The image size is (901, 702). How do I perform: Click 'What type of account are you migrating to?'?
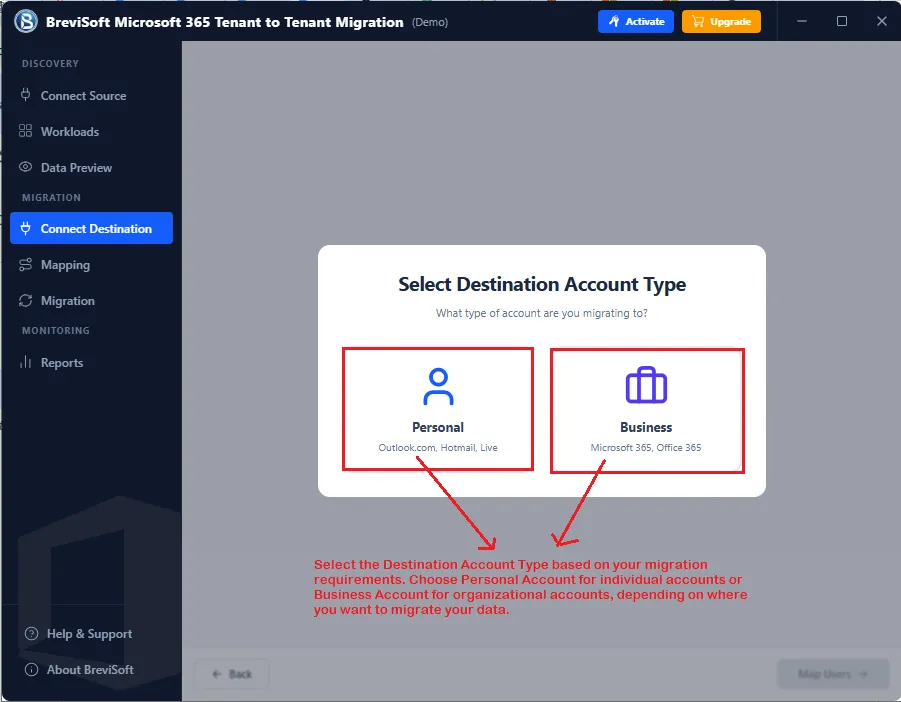click(x=542, y=313)
